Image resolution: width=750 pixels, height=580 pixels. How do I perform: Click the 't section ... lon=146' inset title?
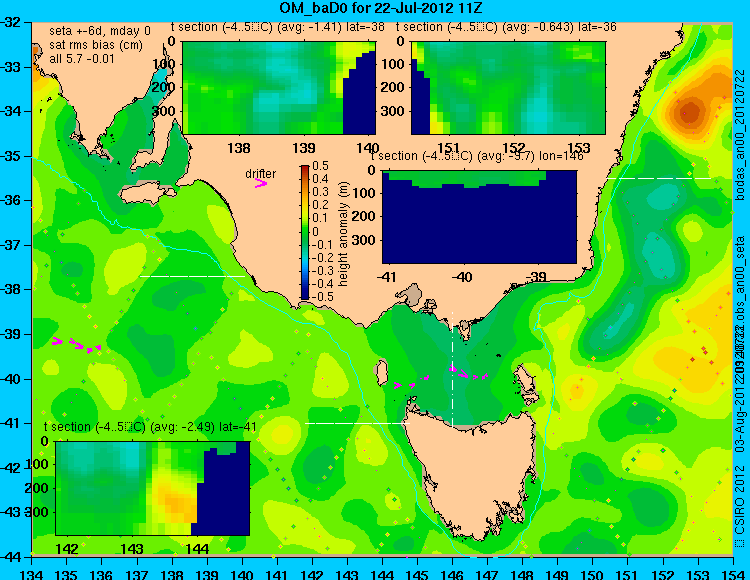pyautogui.click(x=477, y=156)
